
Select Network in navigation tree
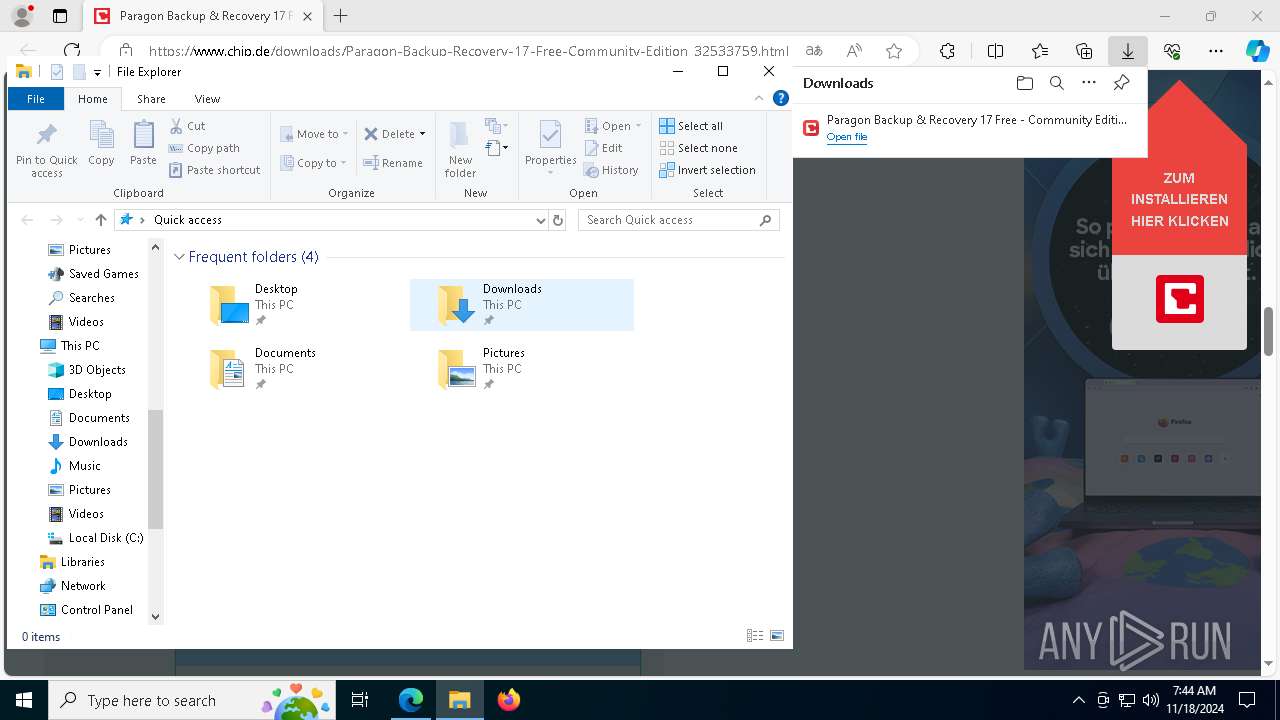point(72,586)
